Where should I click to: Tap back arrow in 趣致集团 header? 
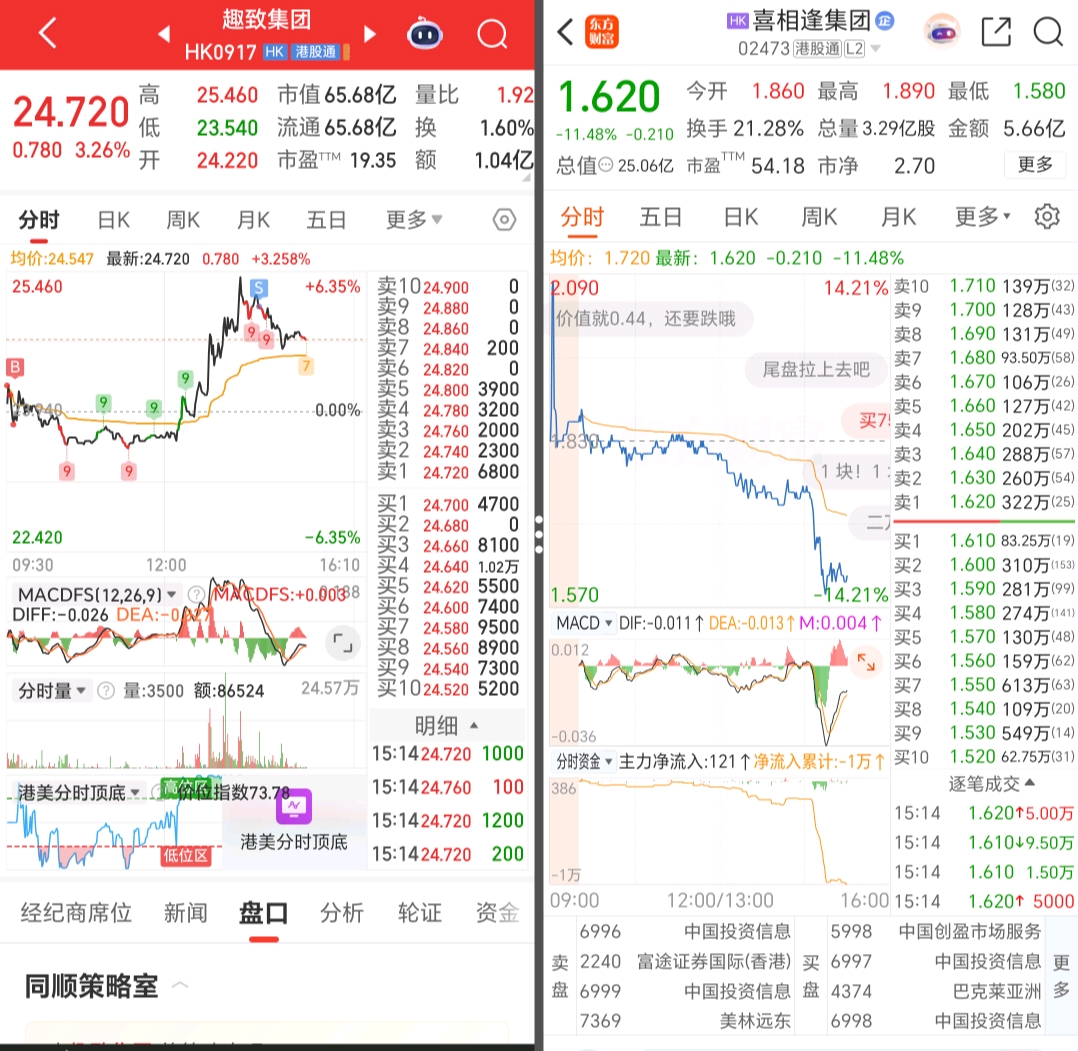click(47, 33)
